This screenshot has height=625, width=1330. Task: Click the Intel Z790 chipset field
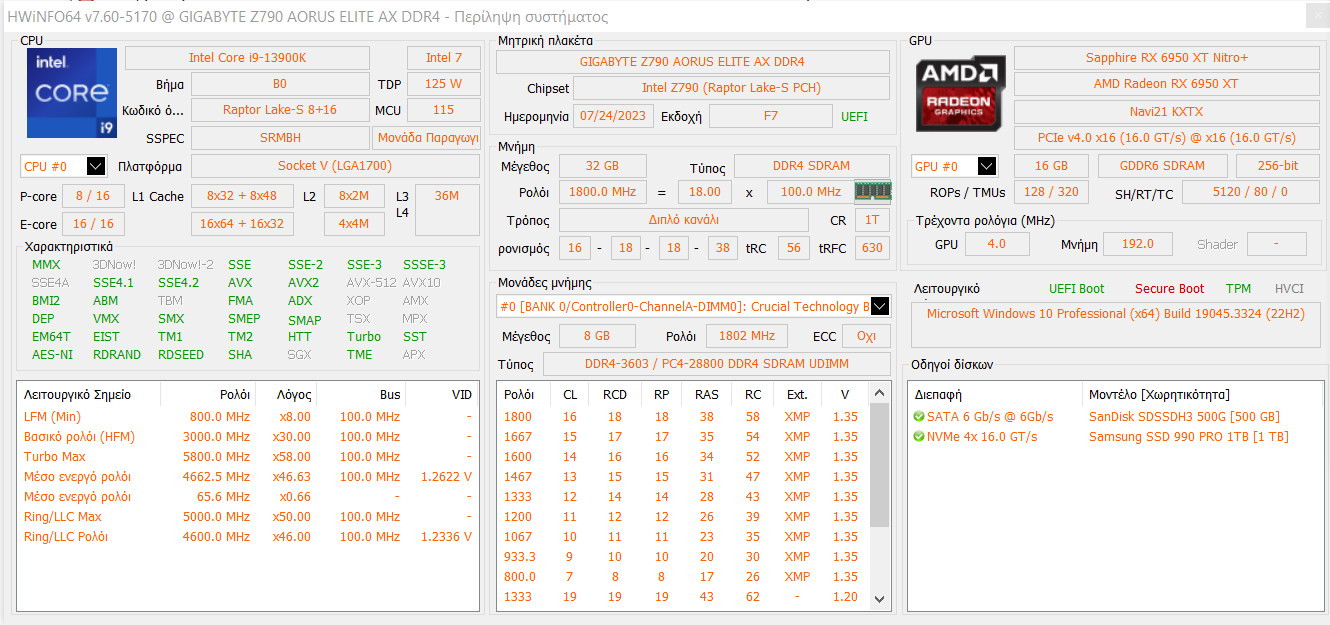(x=732, y=88)
